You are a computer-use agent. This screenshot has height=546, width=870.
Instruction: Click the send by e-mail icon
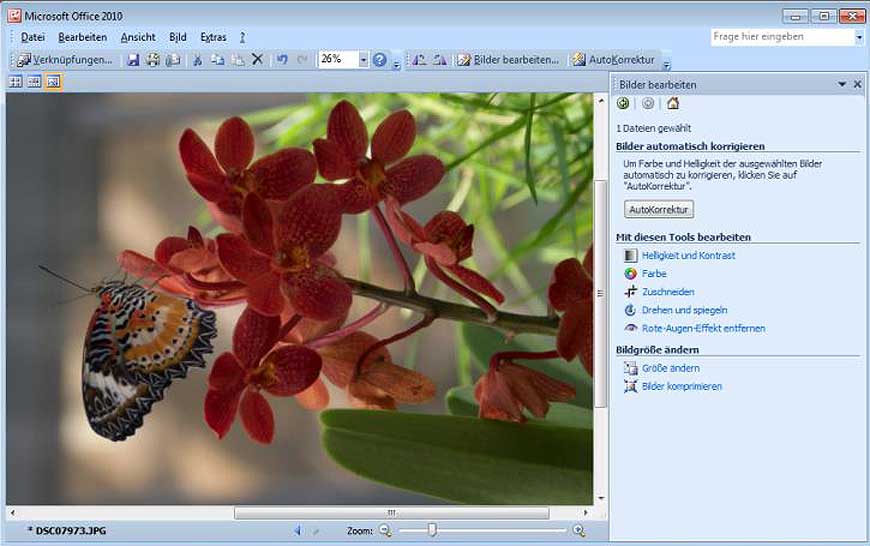(173, 59)
